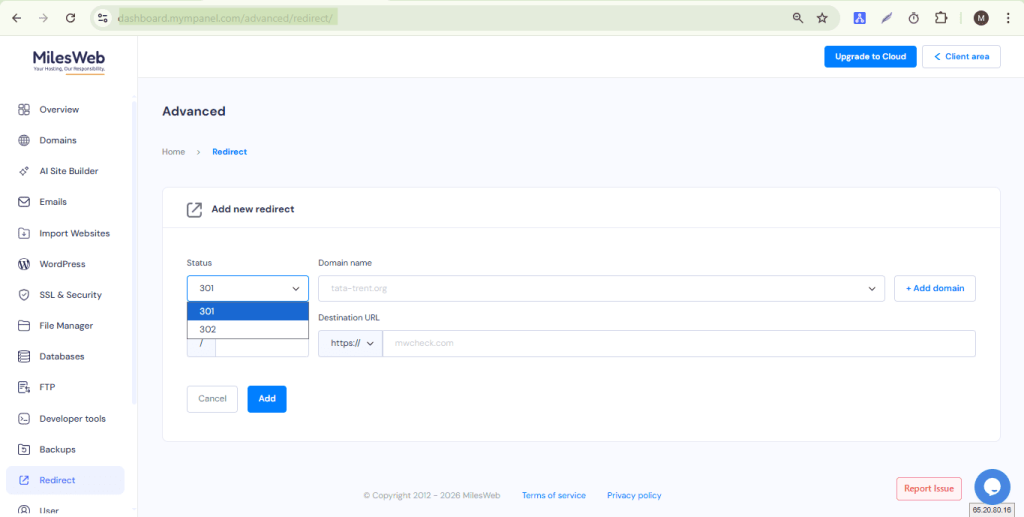This screenshot has height=517, width=1024.
Task: Bookmark this page with the star icon
Action: point(822,18)
